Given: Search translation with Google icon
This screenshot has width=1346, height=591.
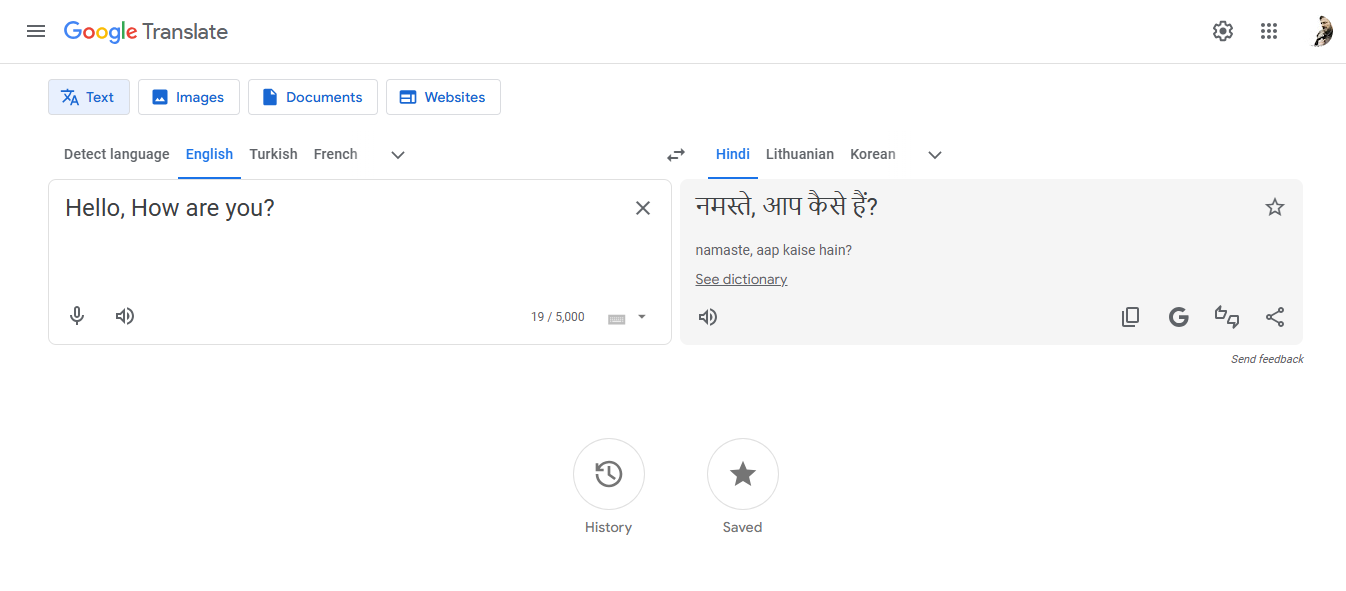Looking at the screenshot, I should click(1178, 316).
